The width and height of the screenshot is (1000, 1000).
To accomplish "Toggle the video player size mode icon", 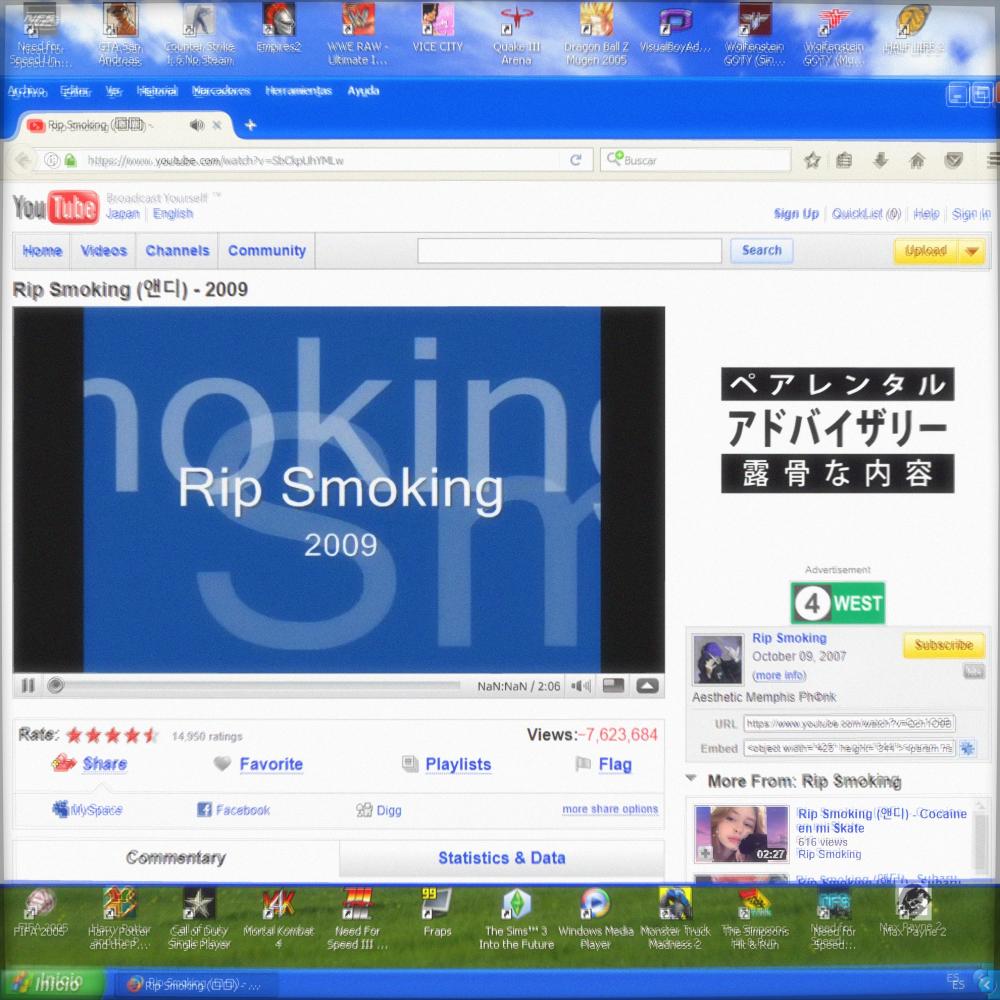I will tap(614, 686).
